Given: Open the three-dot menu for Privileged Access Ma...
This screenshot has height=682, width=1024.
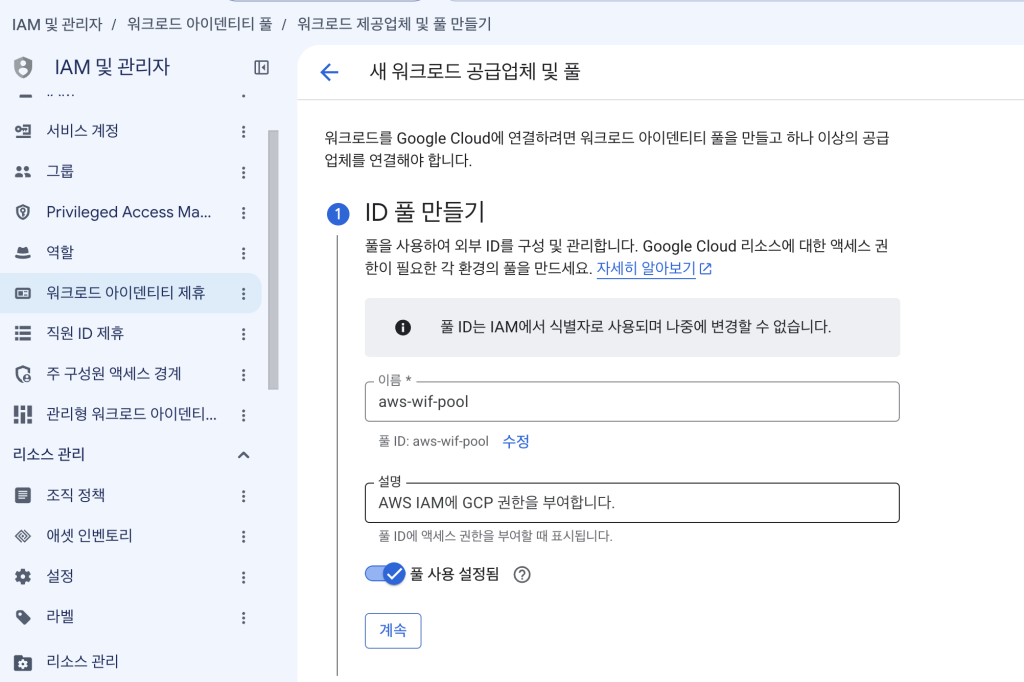Looking at the screenshot, I should coord(244,213).
